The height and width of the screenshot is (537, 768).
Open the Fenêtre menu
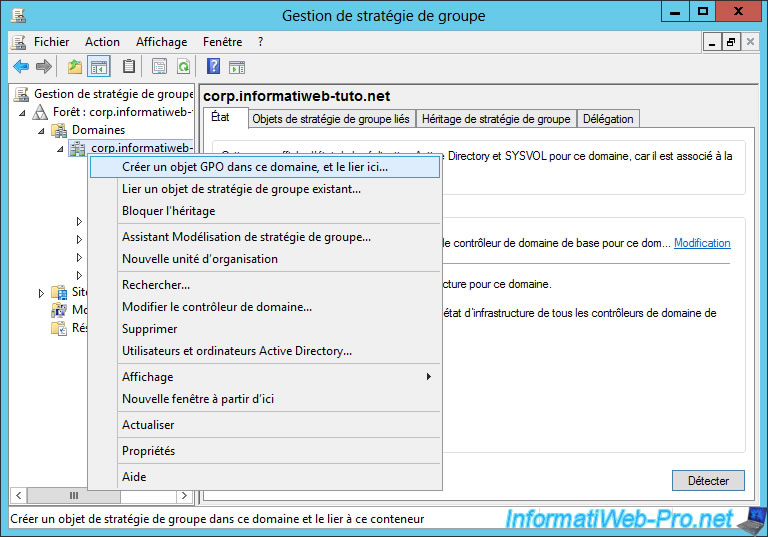pyautogui.click(x=222, y=42)
